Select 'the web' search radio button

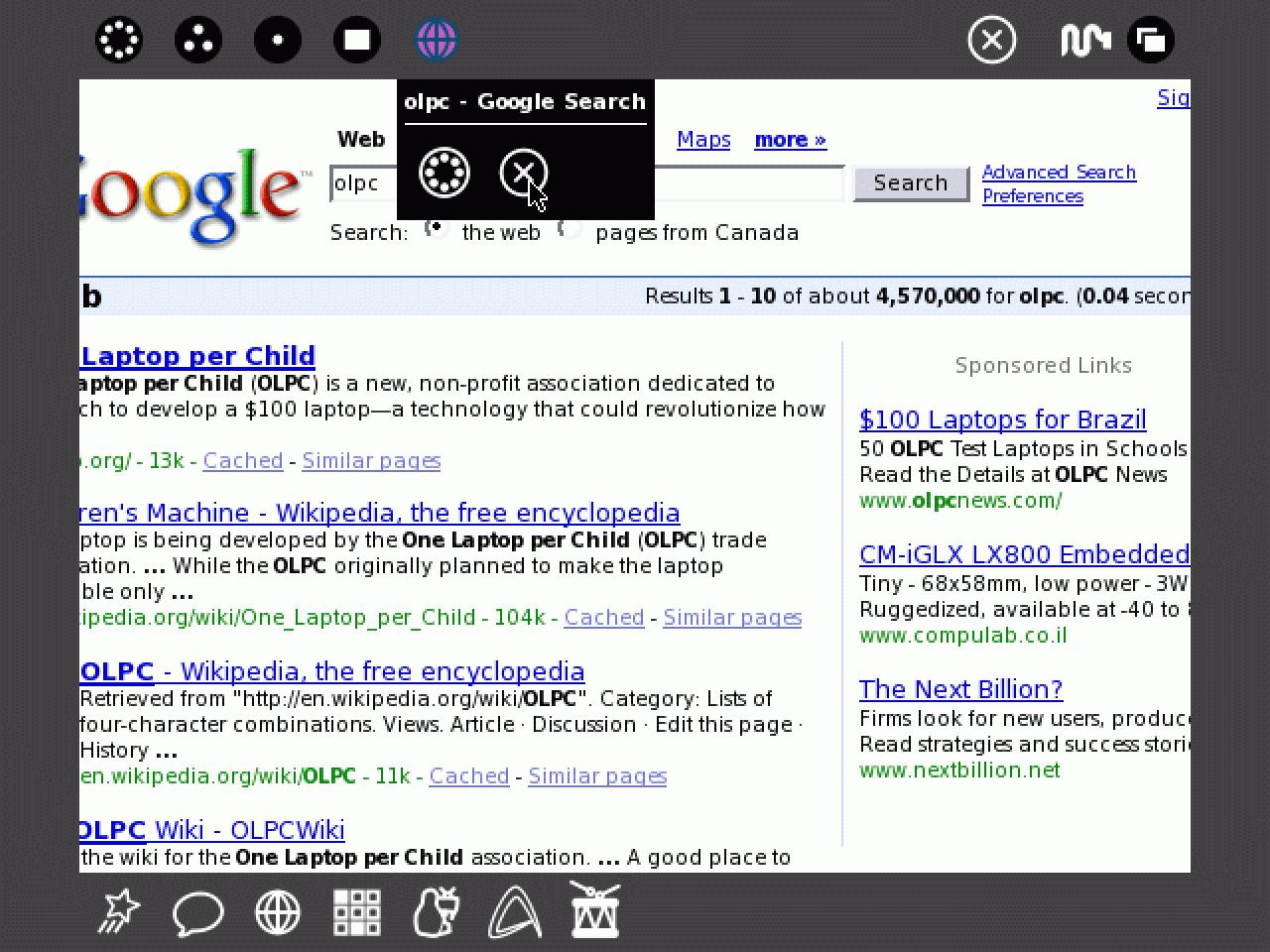[436, 229]
